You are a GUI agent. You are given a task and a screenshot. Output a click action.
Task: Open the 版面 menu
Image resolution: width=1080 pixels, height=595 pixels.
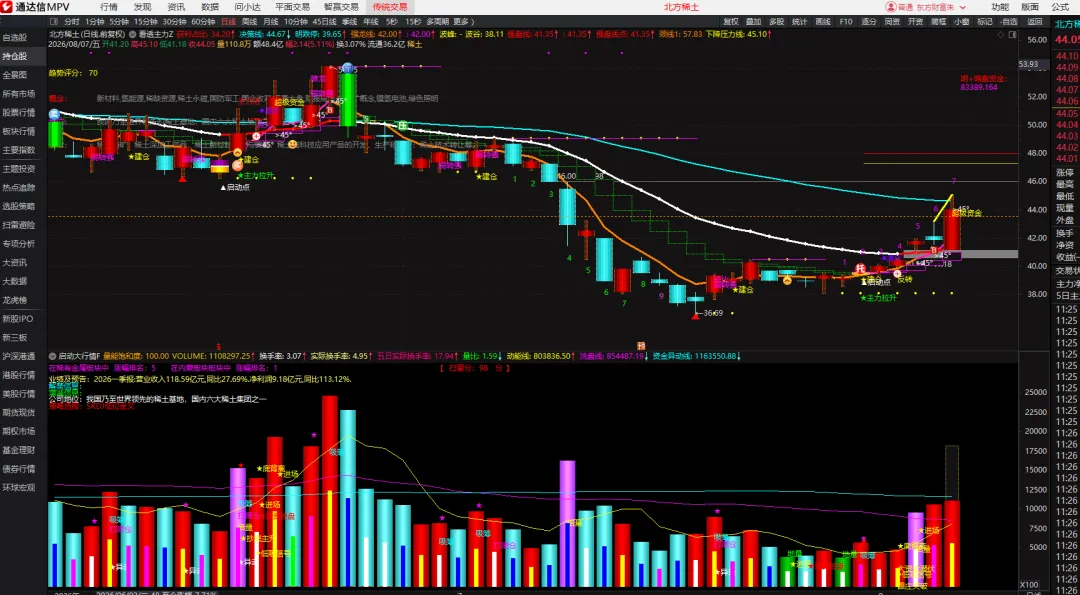coord(1030,7)
